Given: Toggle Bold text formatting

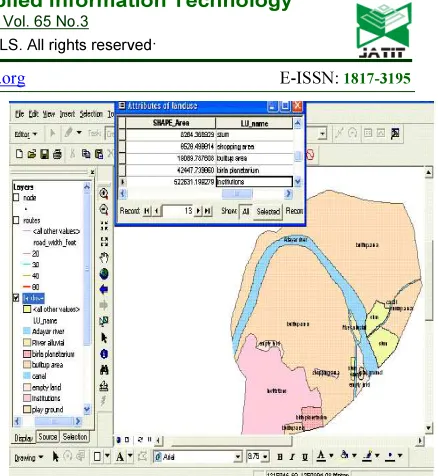Looking at the screenshot, I should click(x=280, y=457).
